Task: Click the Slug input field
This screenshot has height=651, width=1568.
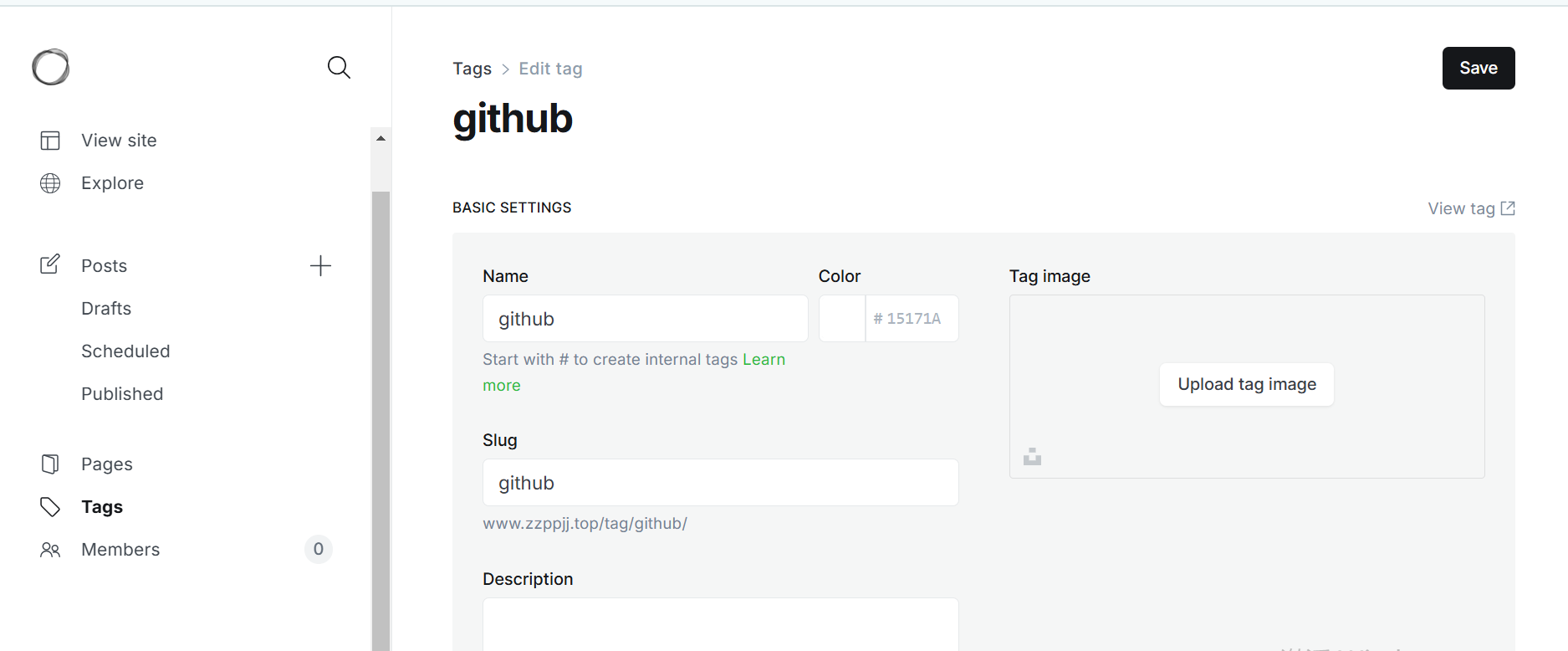Action: 720,483
